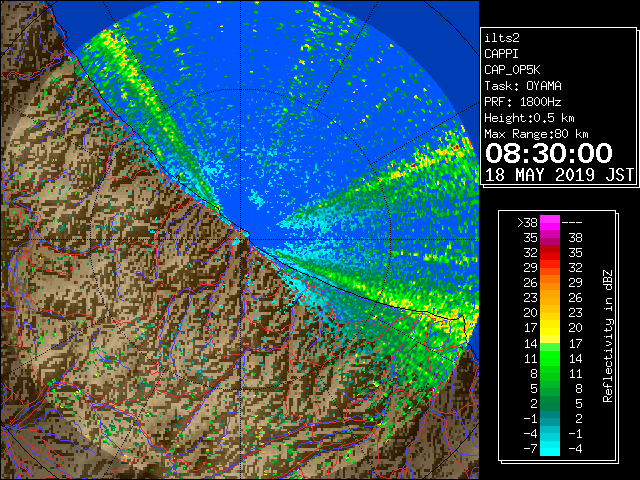Click the '-4' bottom right legend value

click(576, 449)
